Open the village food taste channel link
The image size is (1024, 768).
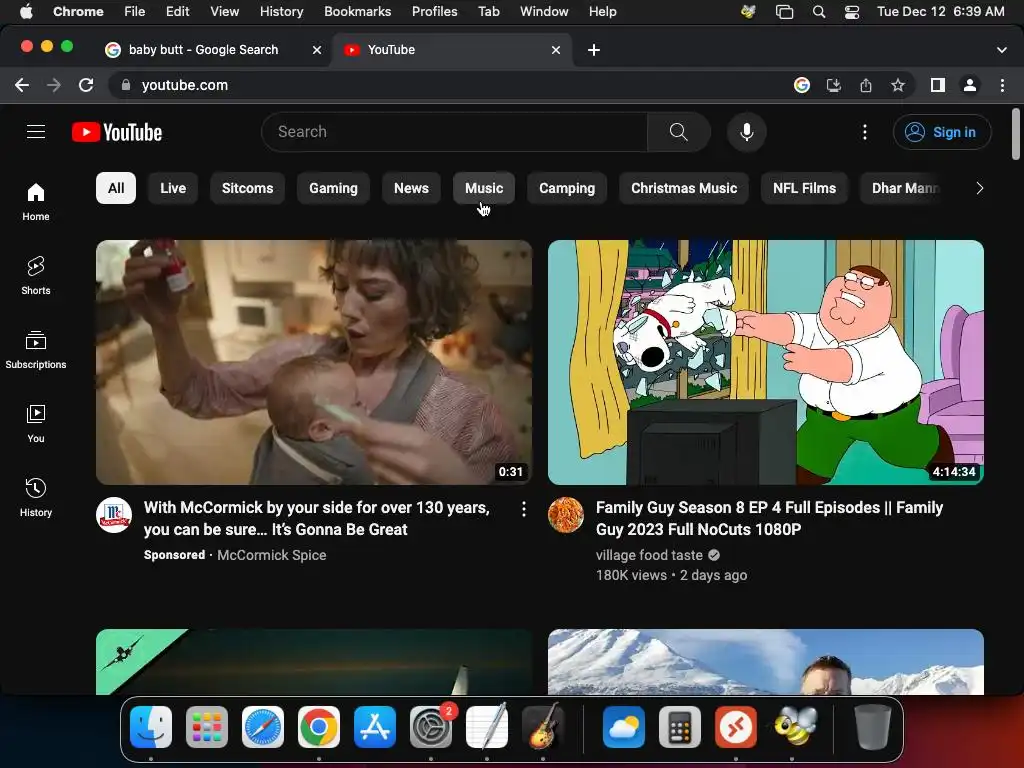point(649,555)
